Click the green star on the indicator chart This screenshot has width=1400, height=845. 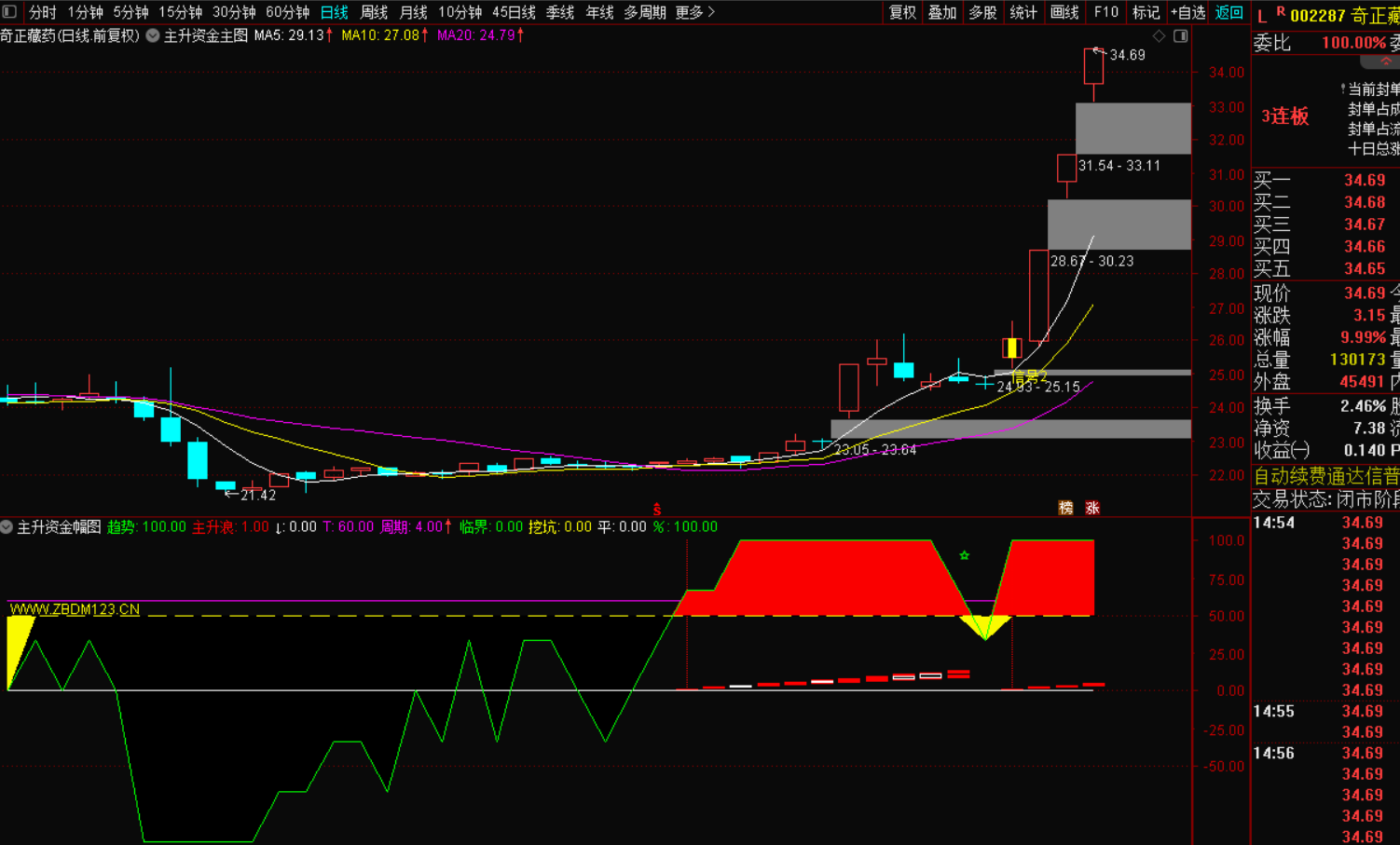965,555
